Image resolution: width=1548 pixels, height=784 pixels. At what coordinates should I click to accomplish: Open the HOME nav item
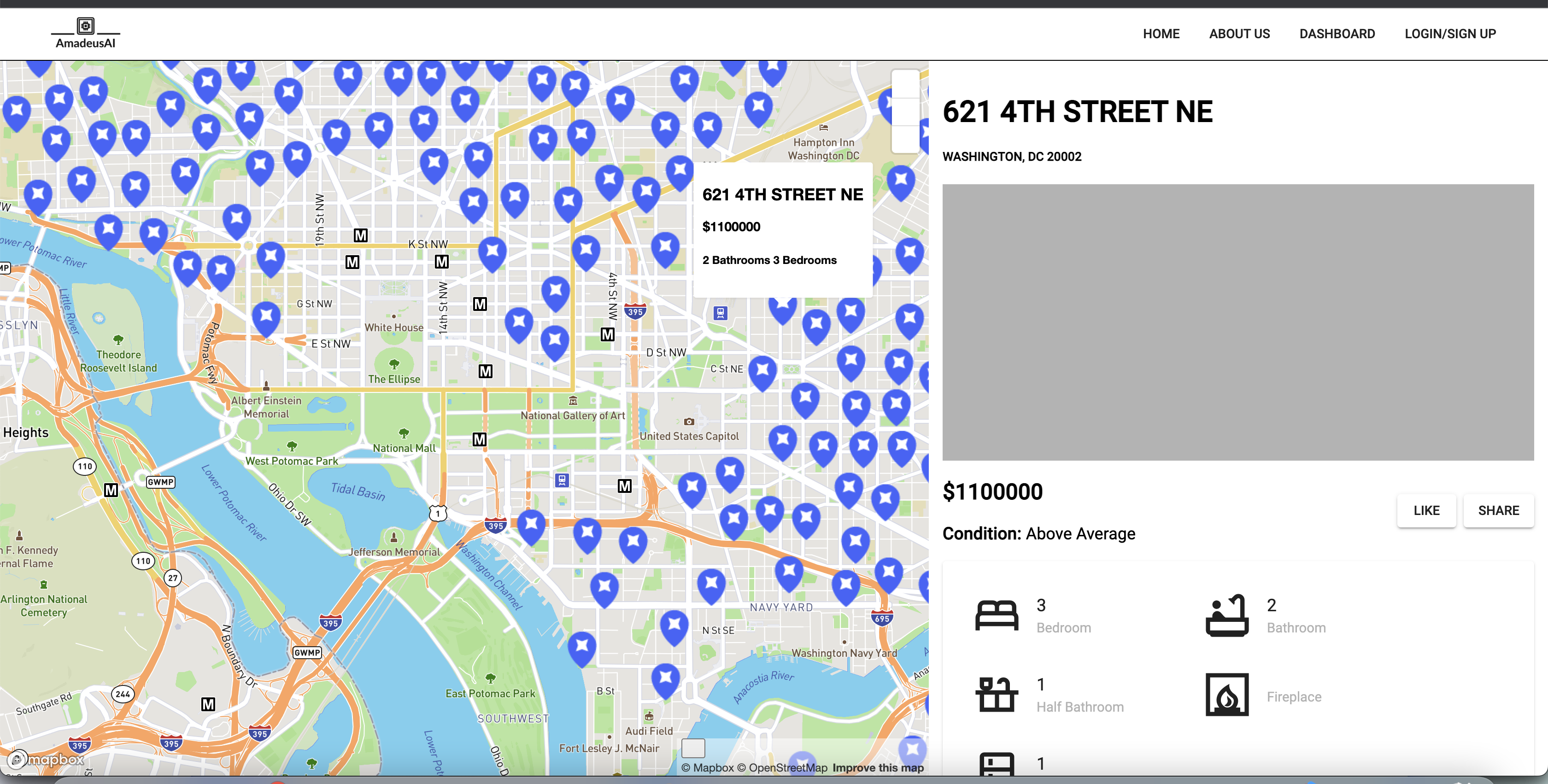1161,34
